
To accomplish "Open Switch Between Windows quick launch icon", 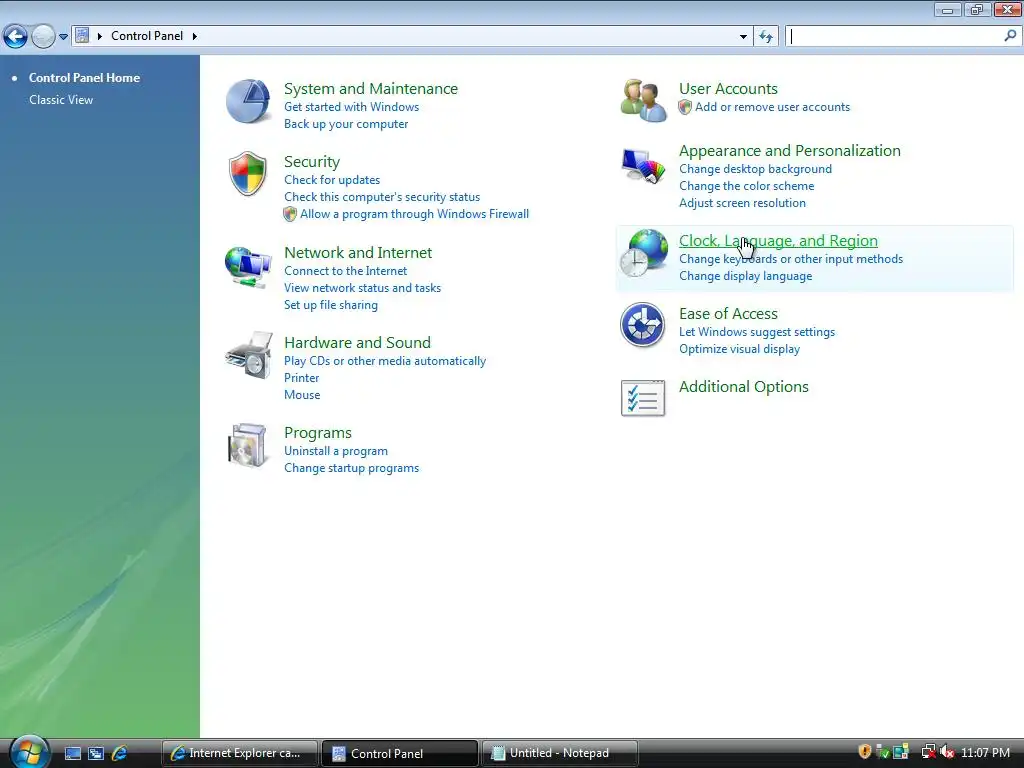I will pos(96,753).
